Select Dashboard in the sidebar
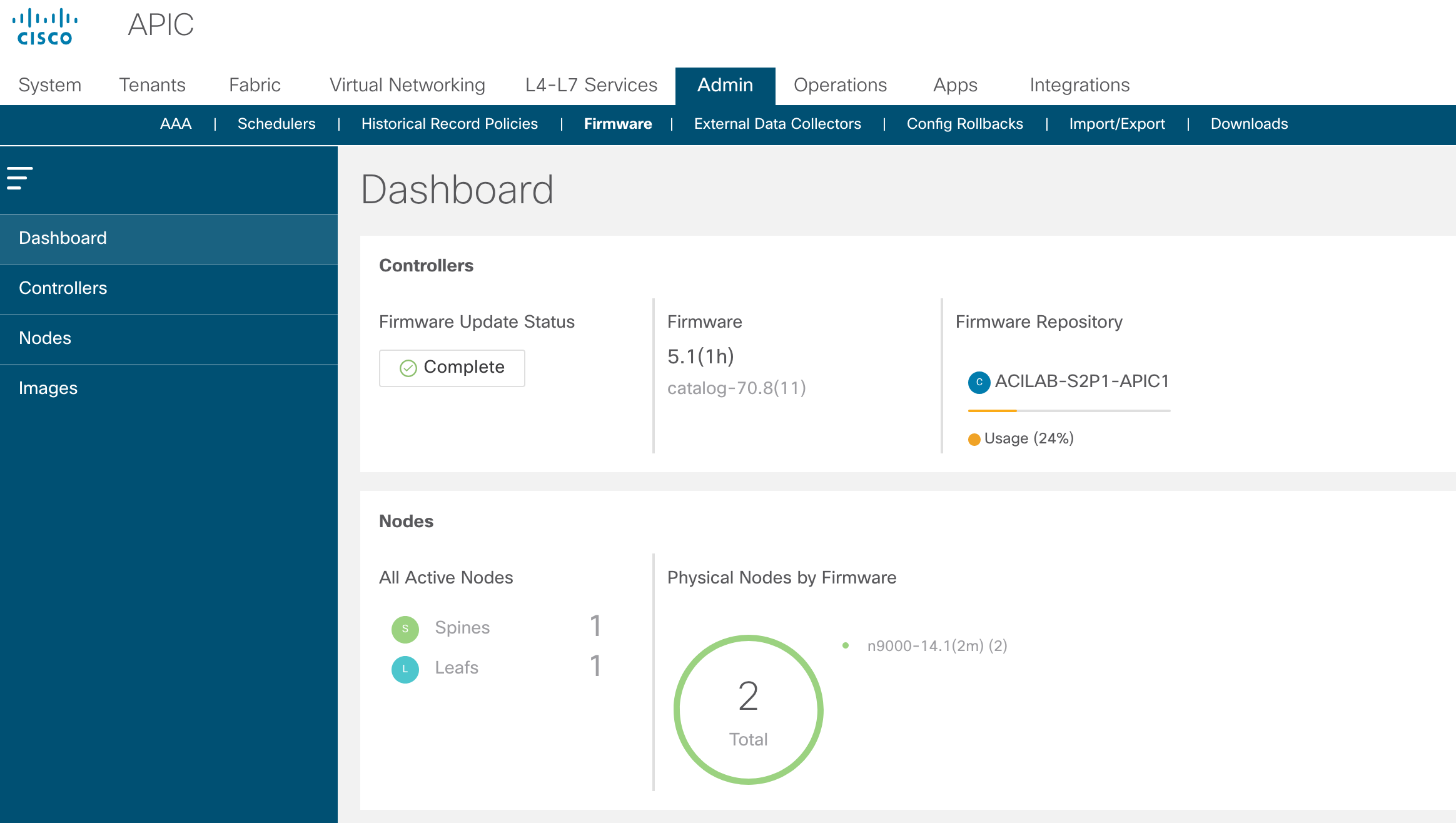The image size is (1456, 823). pyautogui.click(x=169, y=238)
